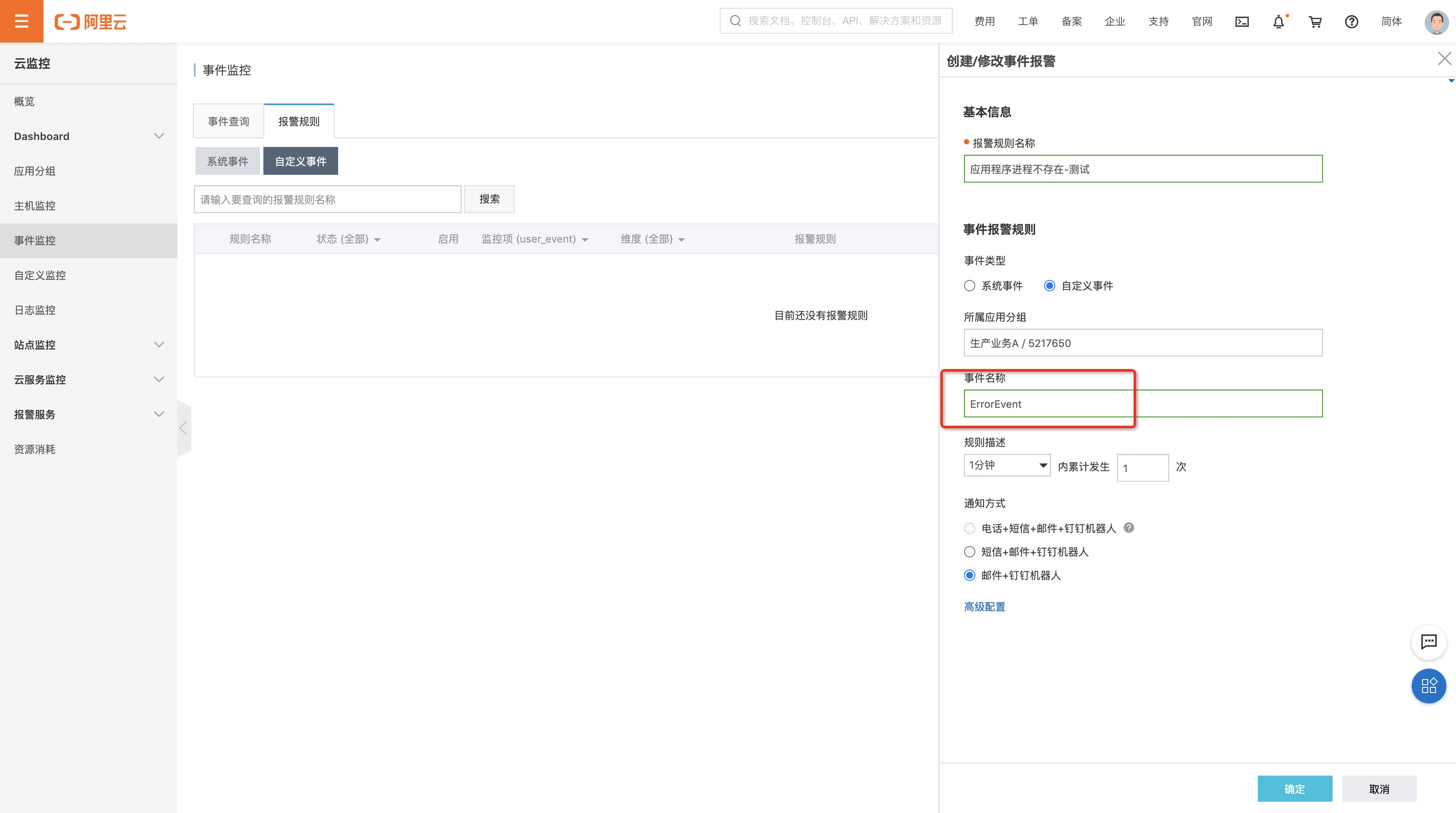Switch to the 系统事件 sub-tab

click(x=227, y=161)
